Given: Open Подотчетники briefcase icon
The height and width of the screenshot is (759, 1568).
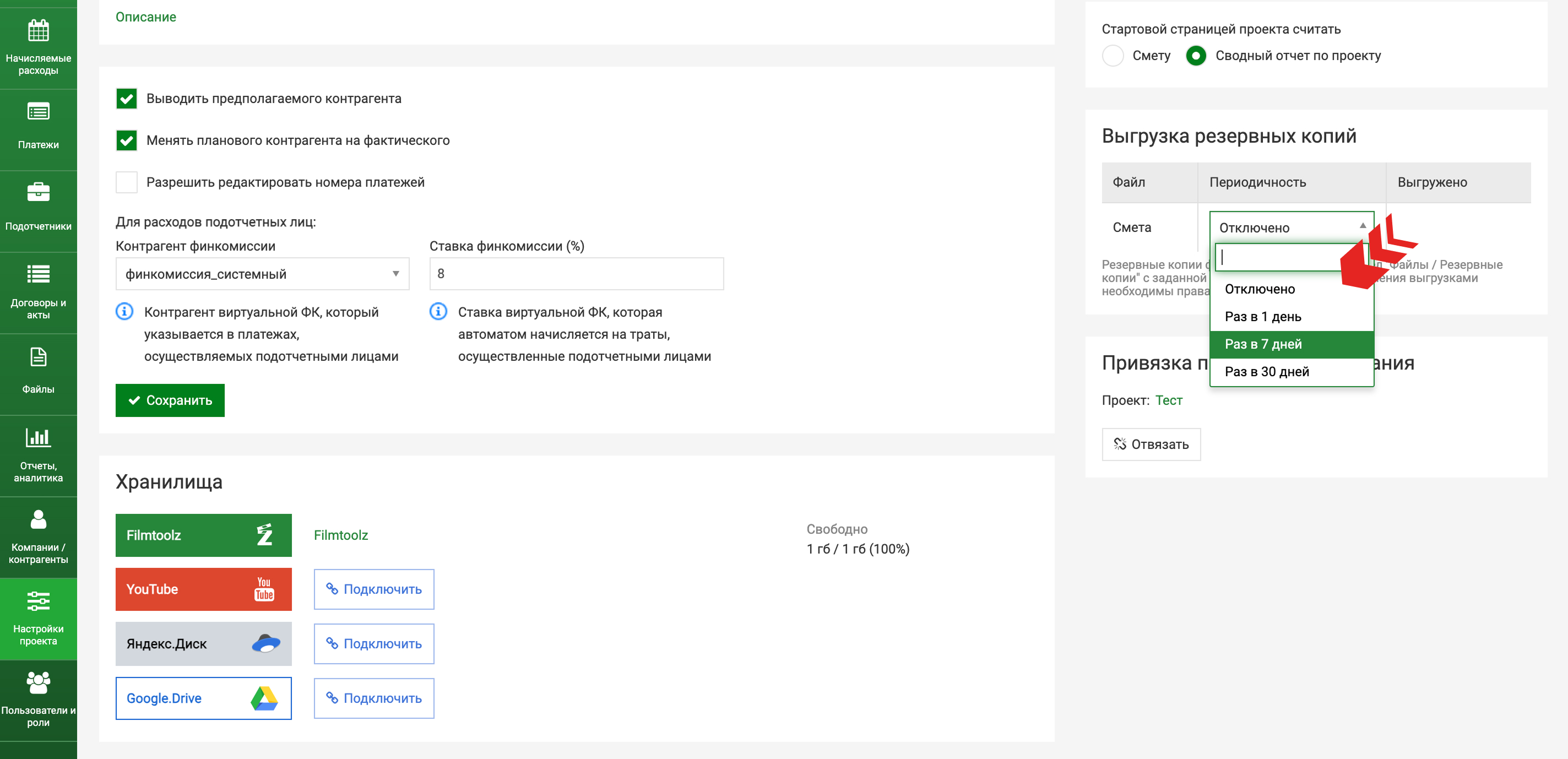Looking at the screenshot, I should coord(39,193).
